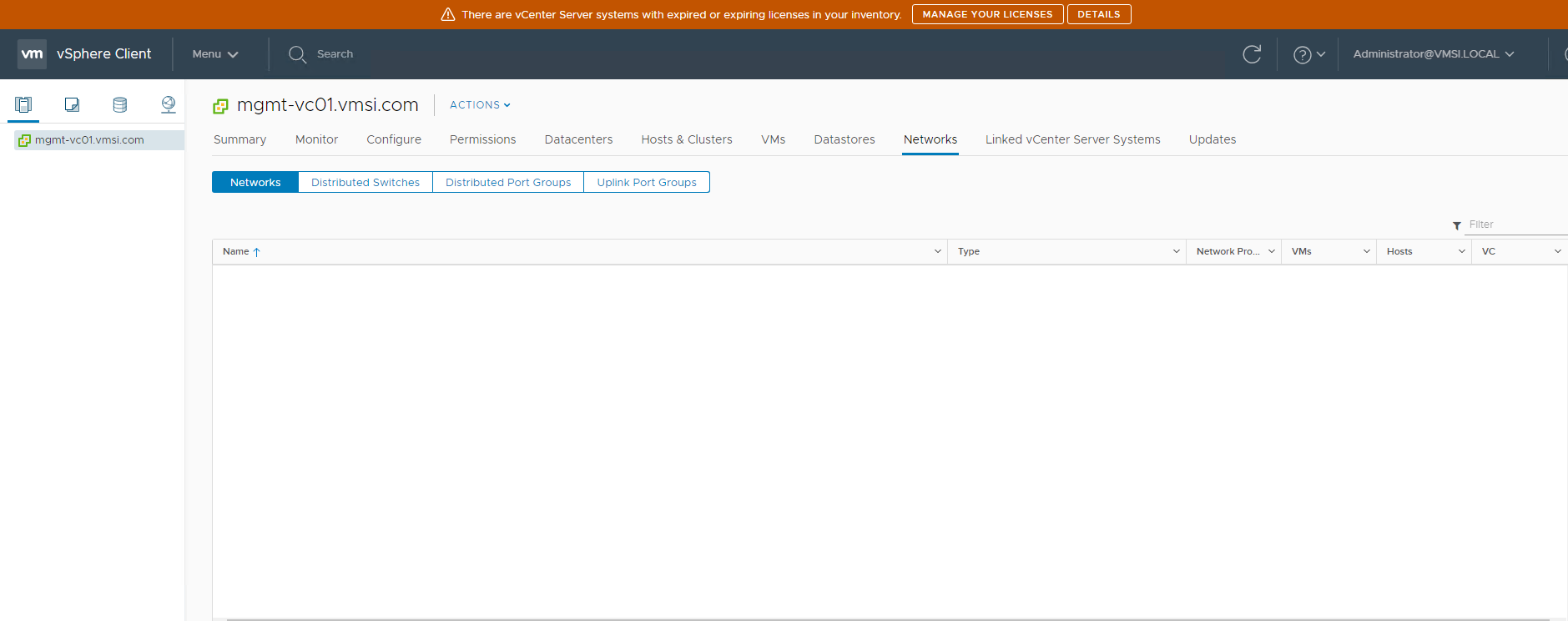Viewport: 1568px width, 621px height.
Task: Open the Networking inventory view icon
Action: [x=169, y=104]
